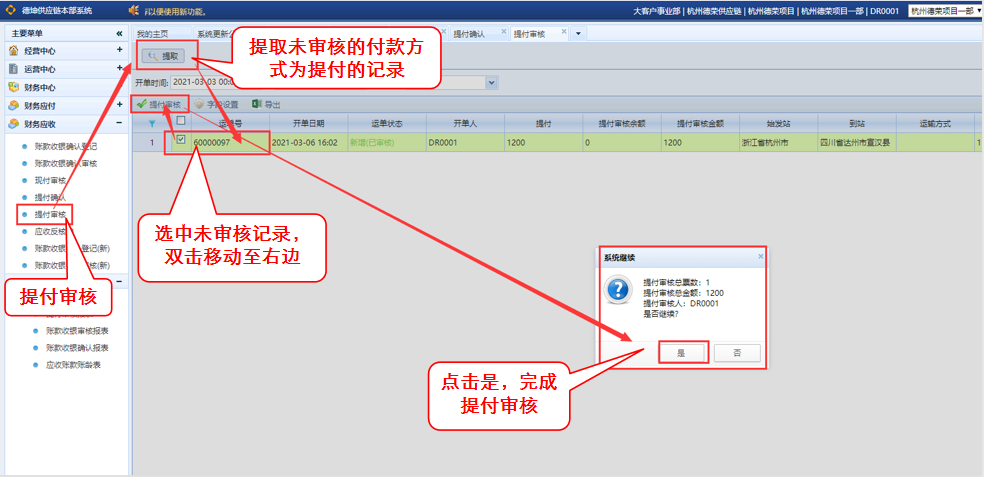Open the tab list dropdown arrow
The height and width of the screenshot is (477, 984).
(577, 34)
